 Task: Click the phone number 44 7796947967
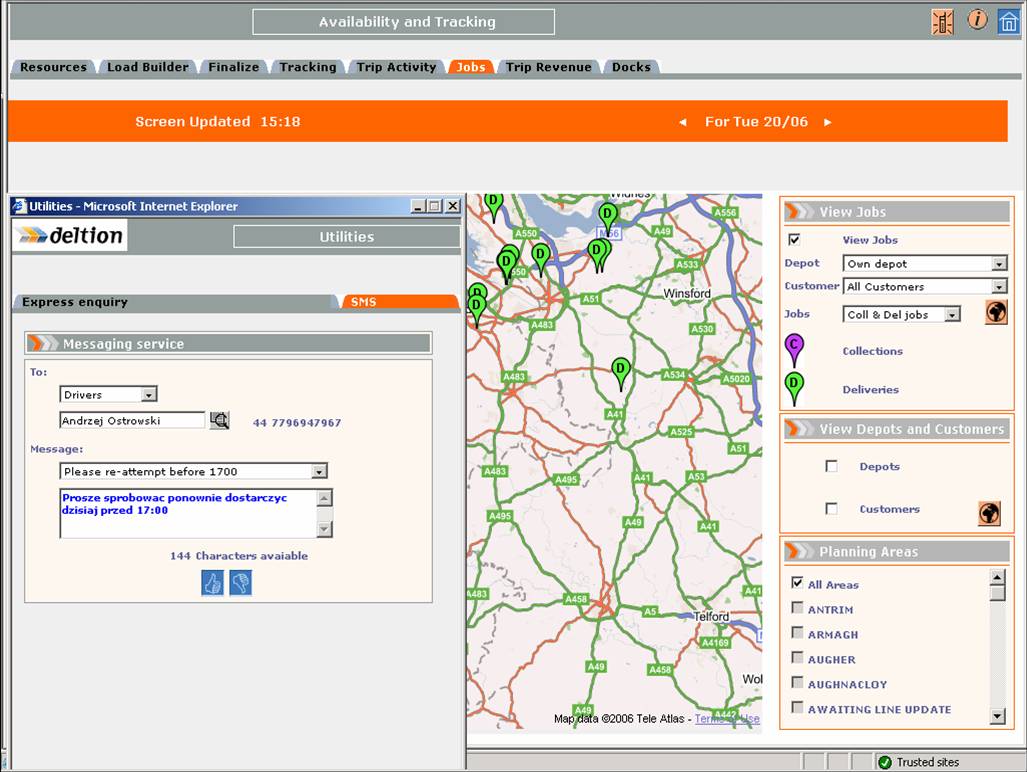(297, 422)
